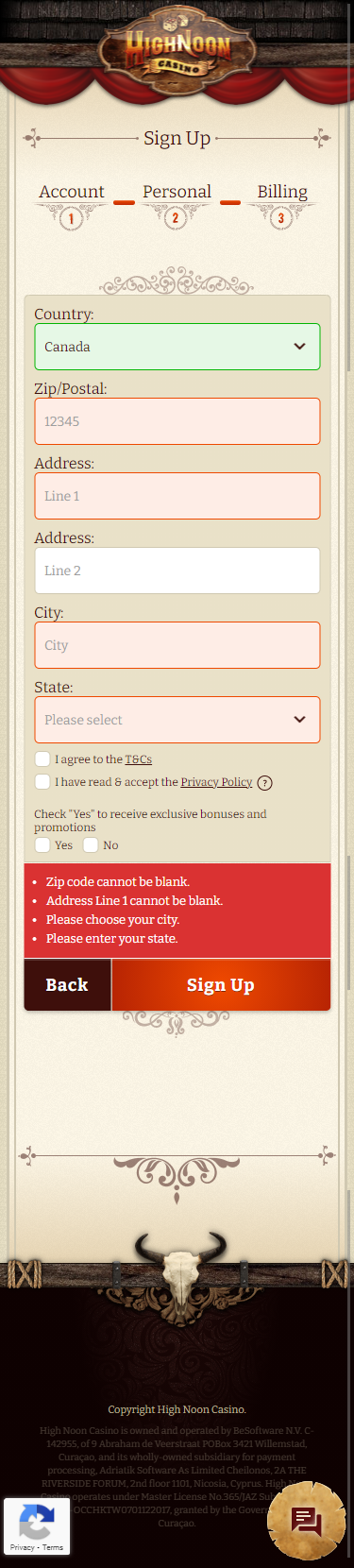The width and height of the screenshot is (354, 1568).
Task: Select step 3 number badge under Billing
Action: click(x=280, y=218)
